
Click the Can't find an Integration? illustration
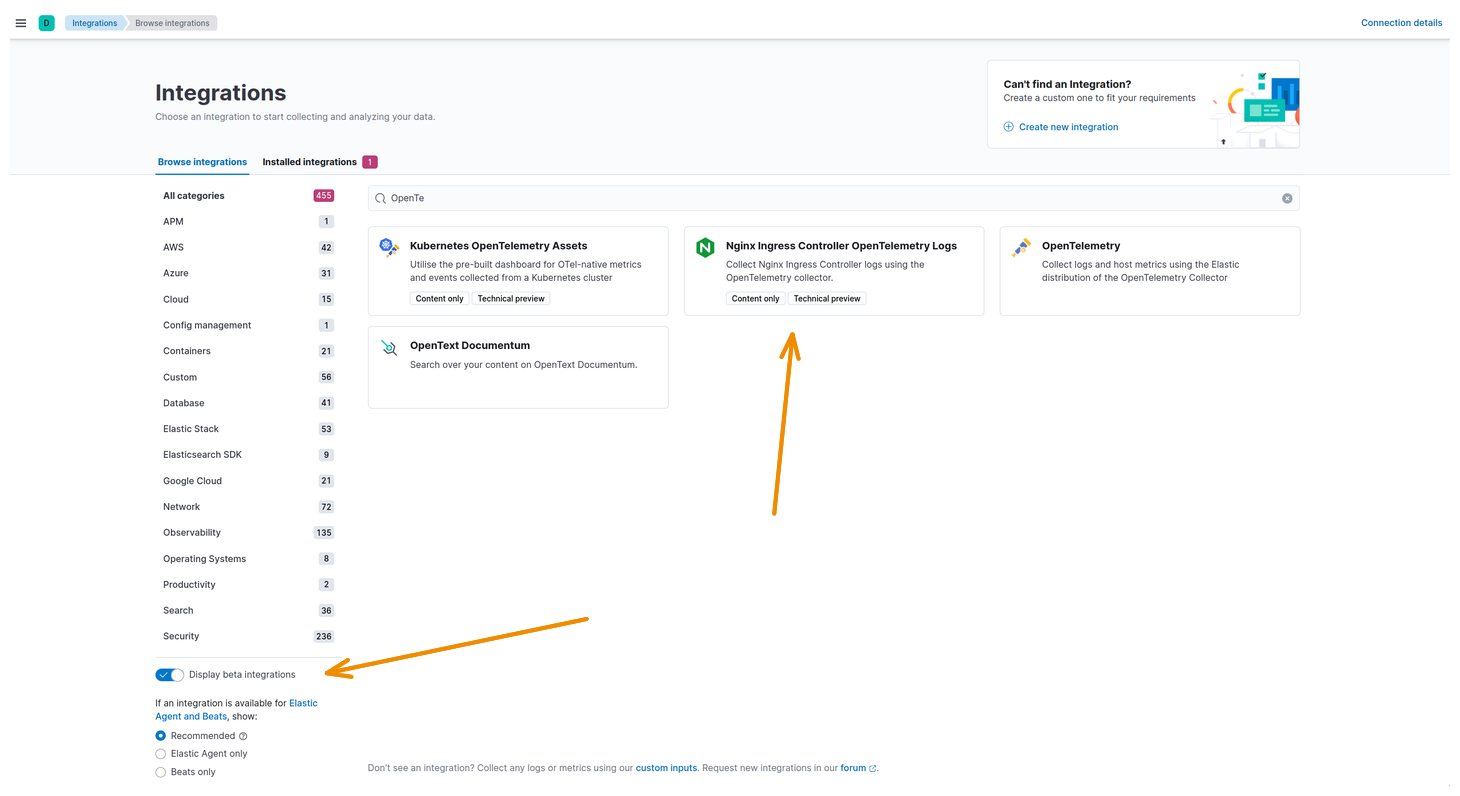click(1255, 108)
